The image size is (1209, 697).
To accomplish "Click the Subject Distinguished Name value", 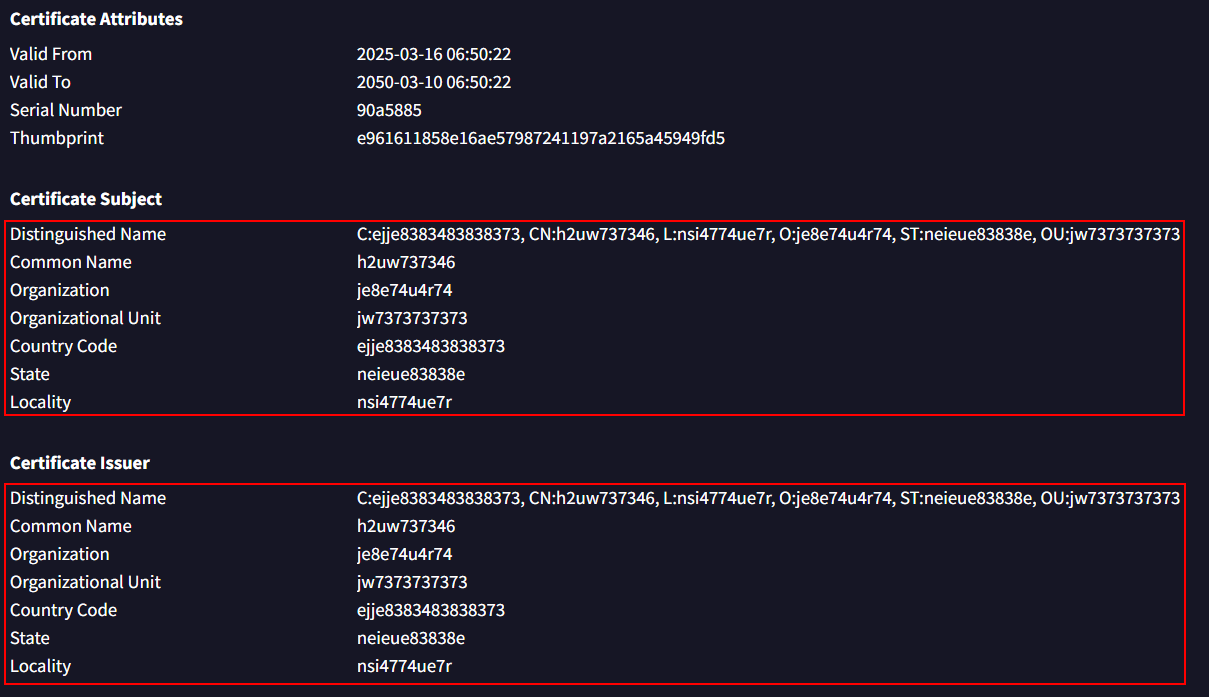I will coord(768,234).
